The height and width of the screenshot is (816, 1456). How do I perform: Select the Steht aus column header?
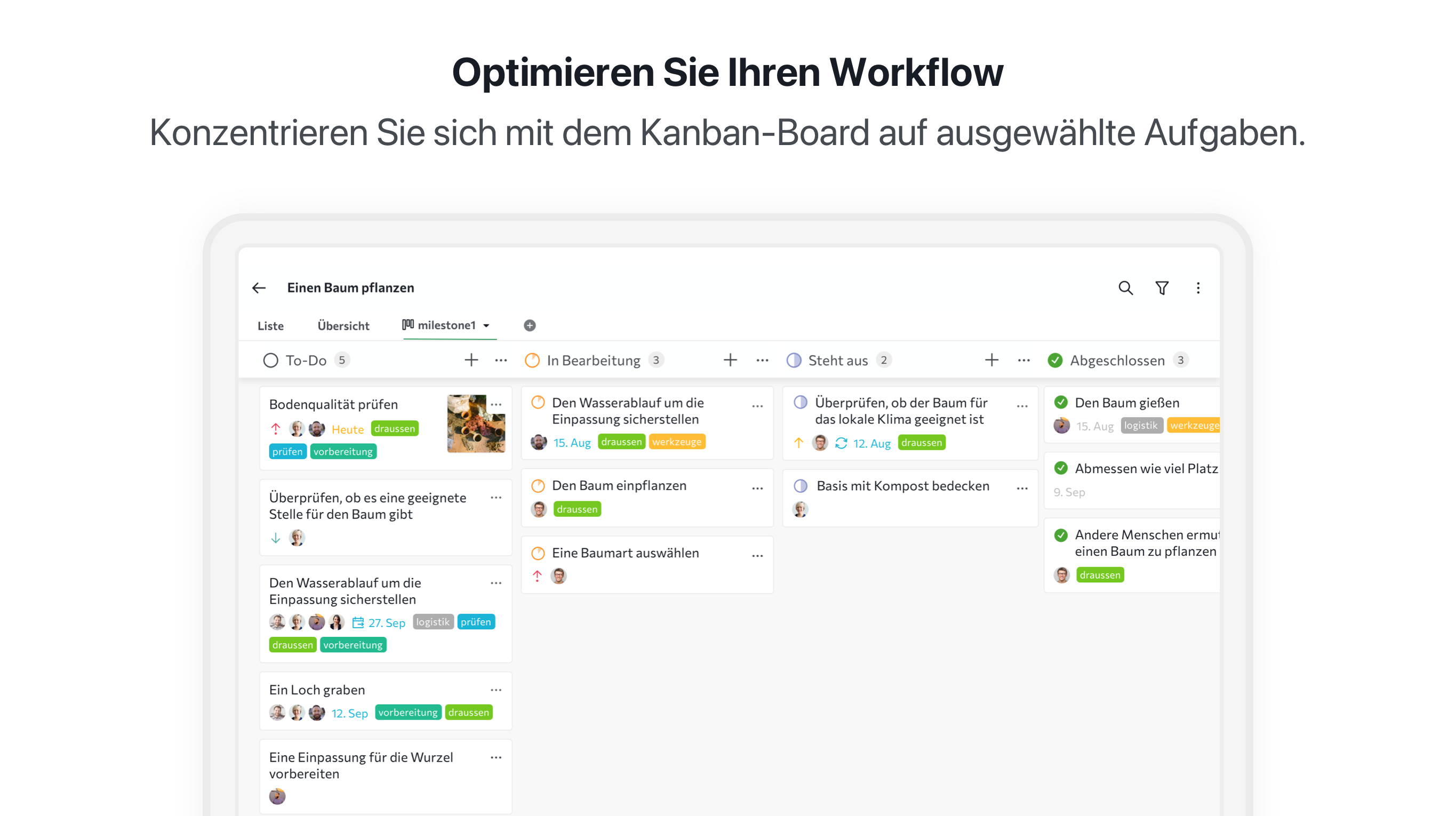838,361
